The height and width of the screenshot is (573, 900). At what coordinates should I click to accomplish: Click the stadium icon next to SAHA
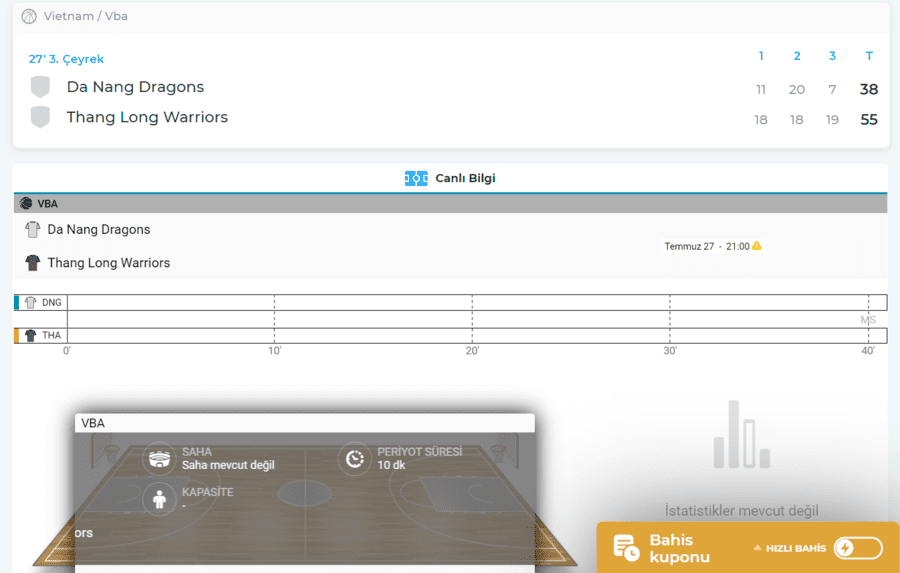159,459
